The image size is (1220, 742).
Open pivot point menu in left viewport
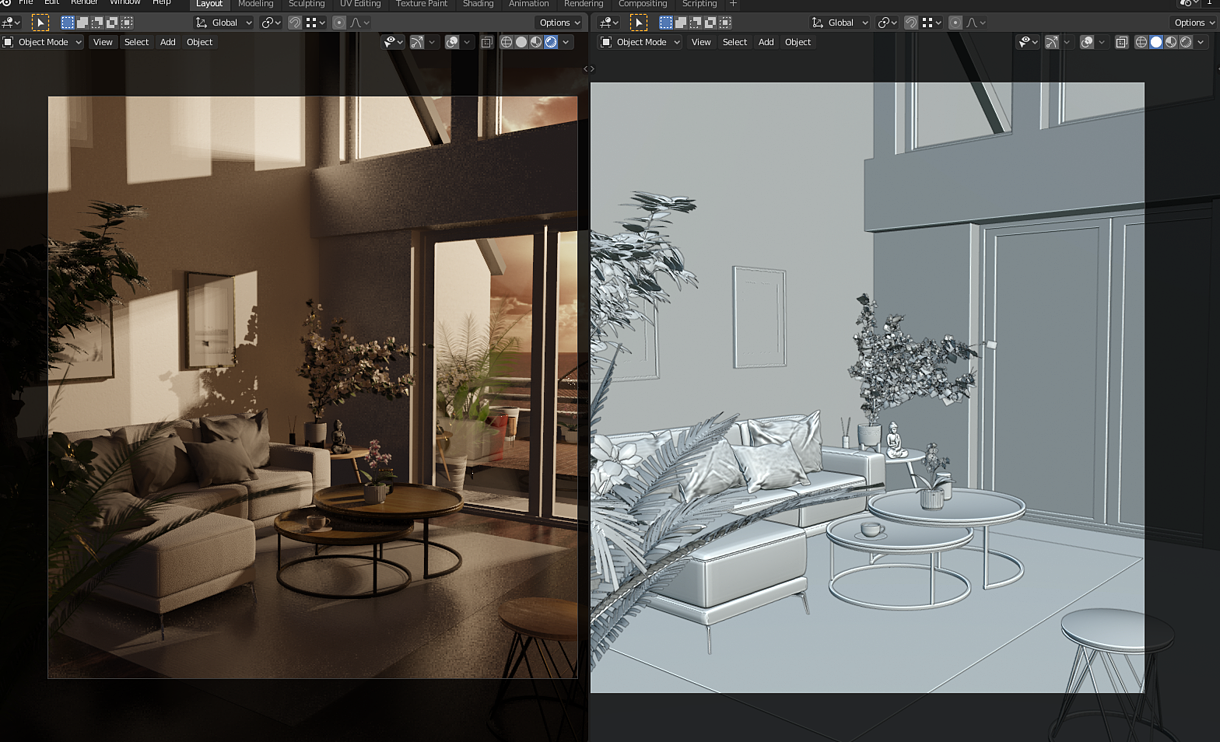[x=271, y=22]
